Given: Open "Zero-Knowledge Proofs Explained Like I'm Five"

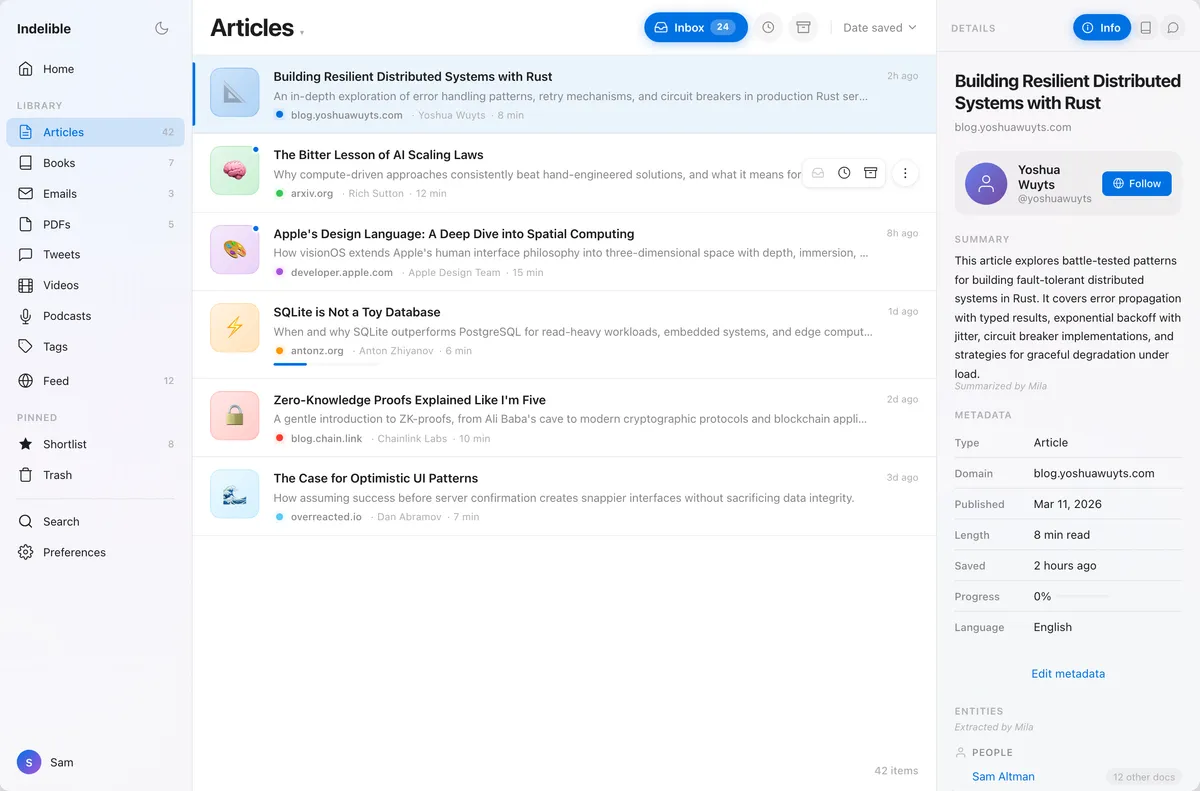Looking at the screenshot, I should (x=410, y=400).
